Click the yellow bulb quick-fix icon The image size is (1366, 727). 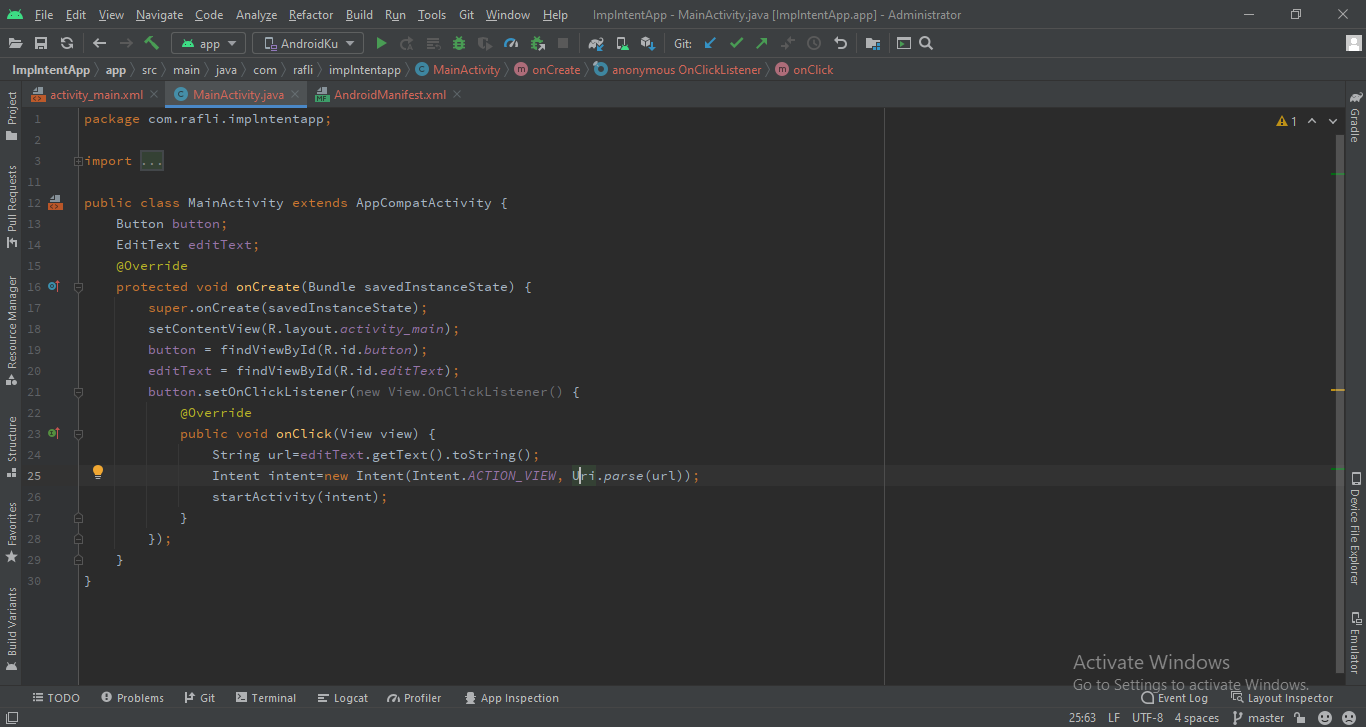97,471
